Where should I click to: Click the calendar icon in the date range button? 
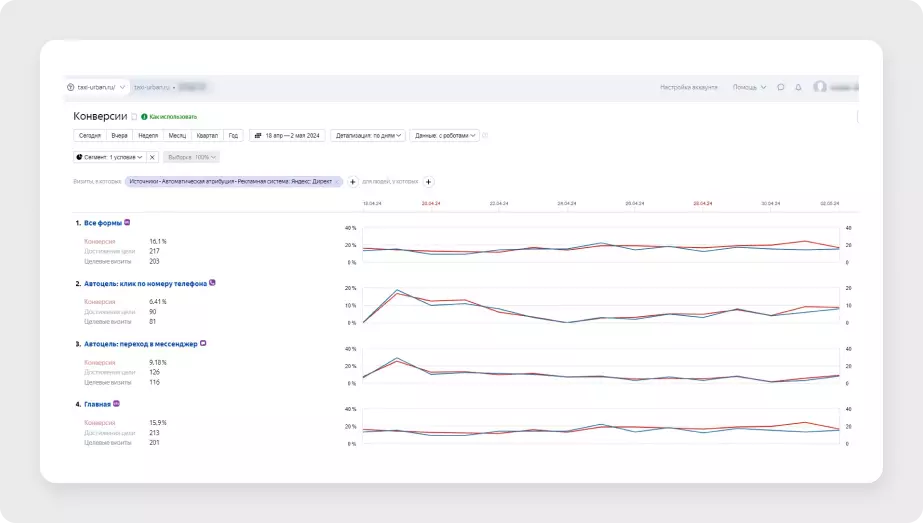(258, 135)
